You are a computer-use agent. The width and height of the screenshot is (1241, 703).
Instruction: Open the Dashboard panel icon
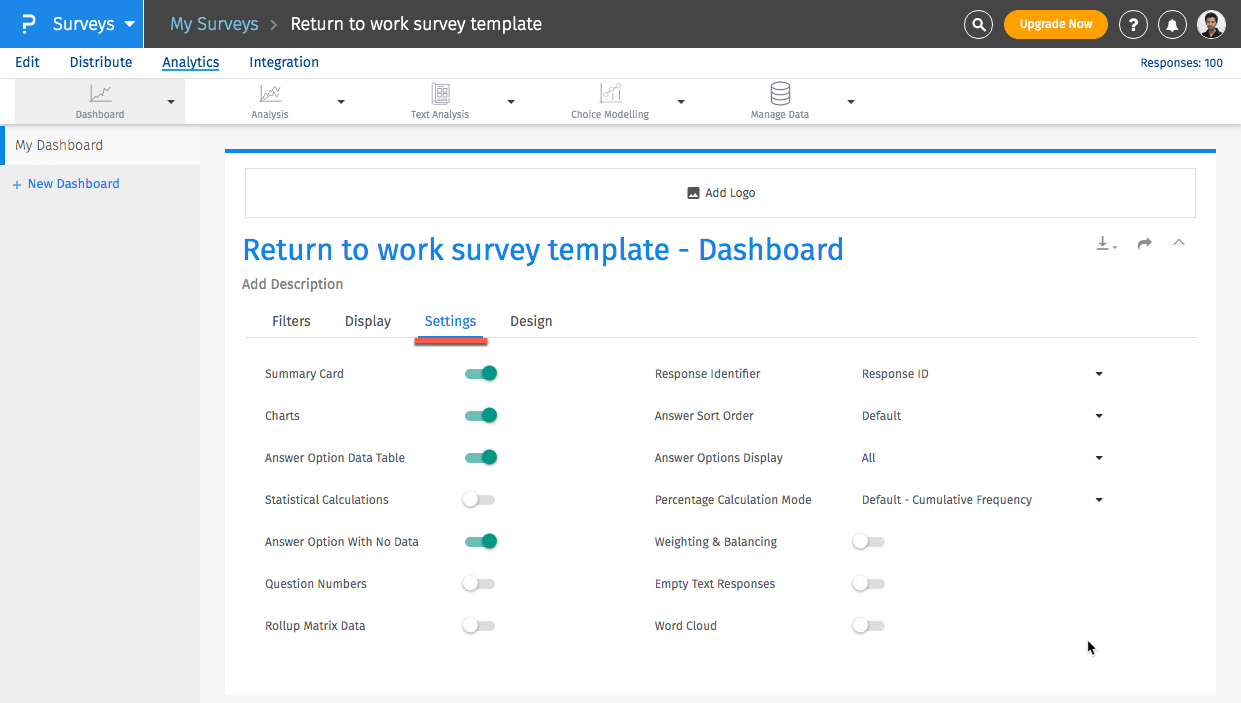[x=99, y=93]
